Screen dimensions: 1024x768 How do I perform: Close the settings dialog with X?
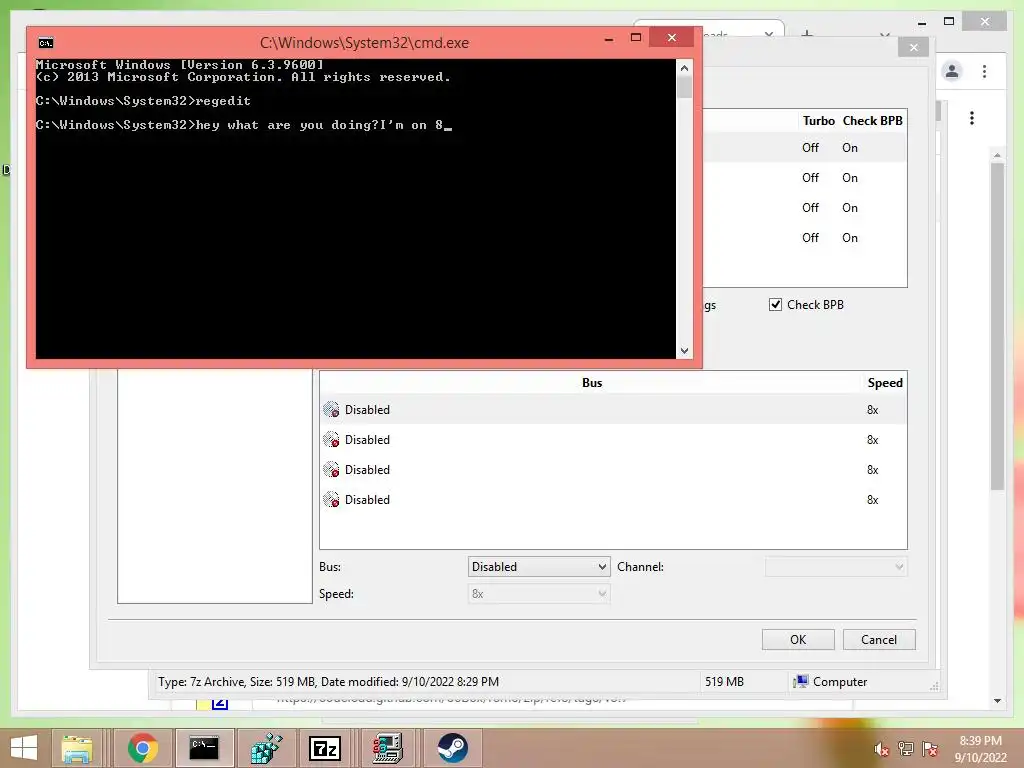coord(914,48)
